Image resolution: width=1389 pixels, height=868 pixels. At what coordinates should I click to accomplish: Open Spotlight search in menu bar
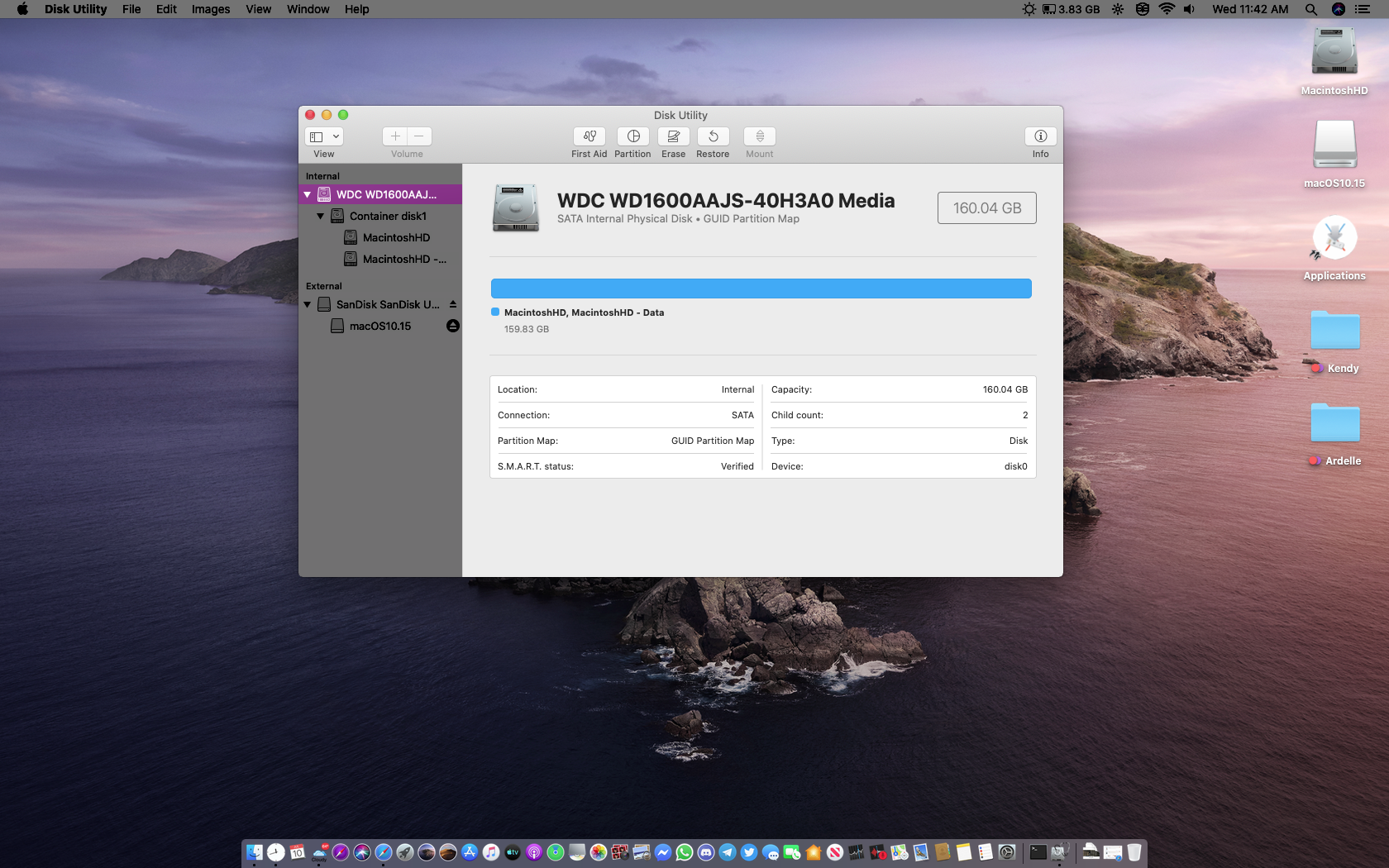point(1311,9)
